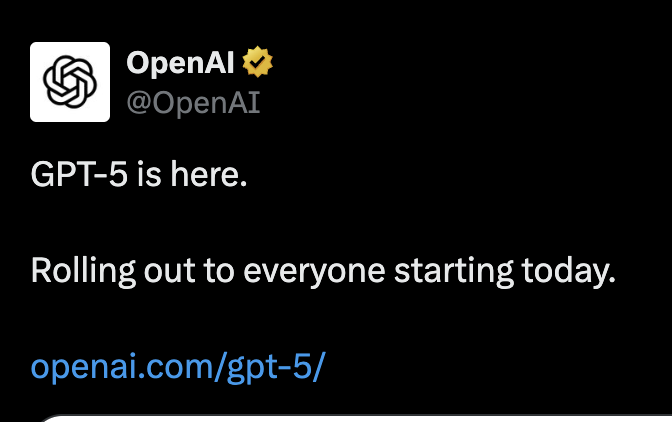The height and width of the screenshot is (422, 672).
Task: Click the word "starting" in the tweet body
Action: coord(453,271)
